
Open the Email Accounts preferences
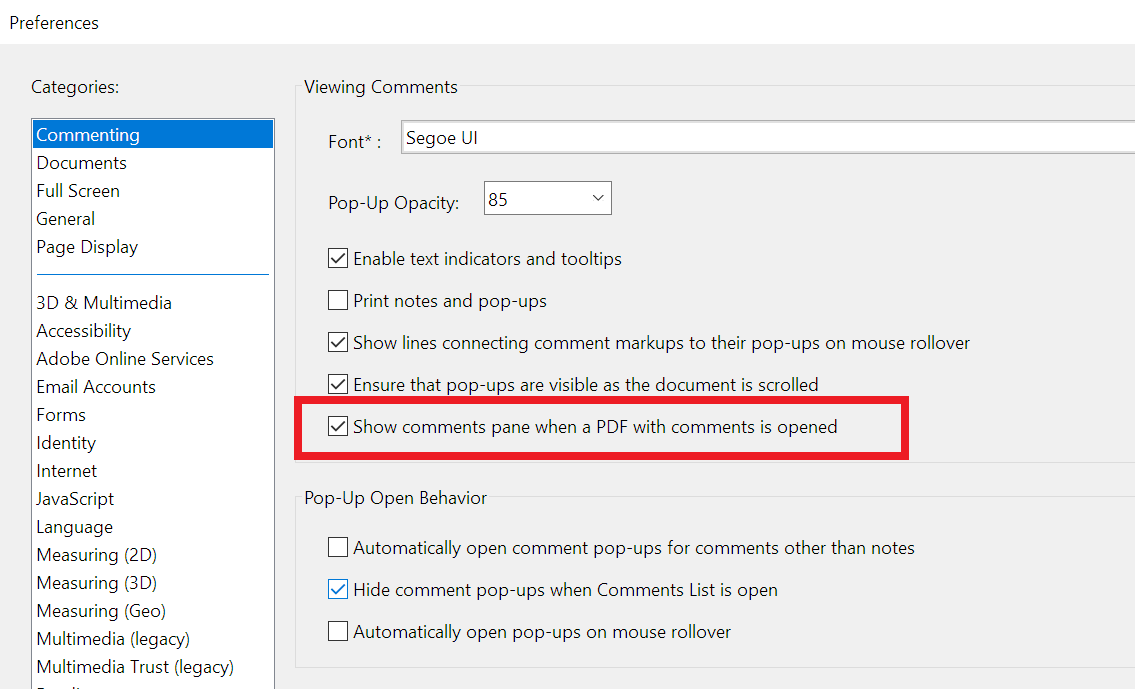96,386
